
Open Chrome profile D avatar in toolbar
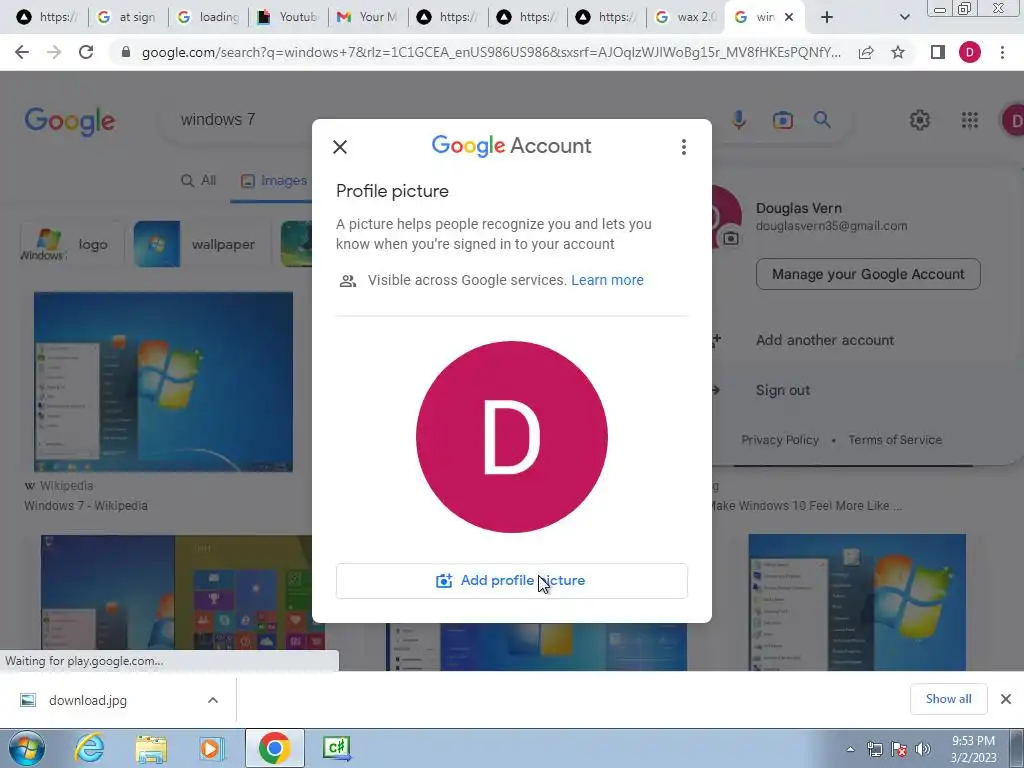point(970,52)
